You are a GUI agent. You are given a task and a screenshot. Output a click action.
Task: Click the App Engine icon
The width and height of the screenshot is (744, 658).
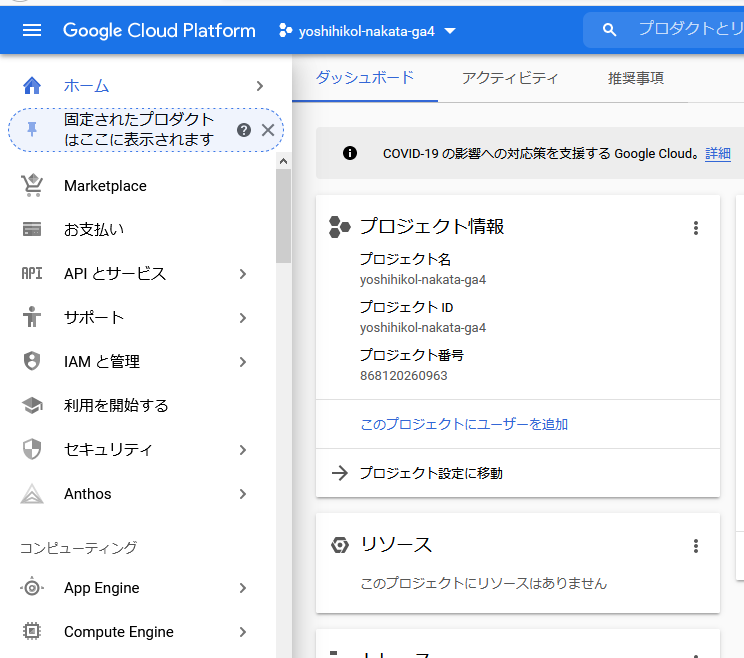click(32, 588)
